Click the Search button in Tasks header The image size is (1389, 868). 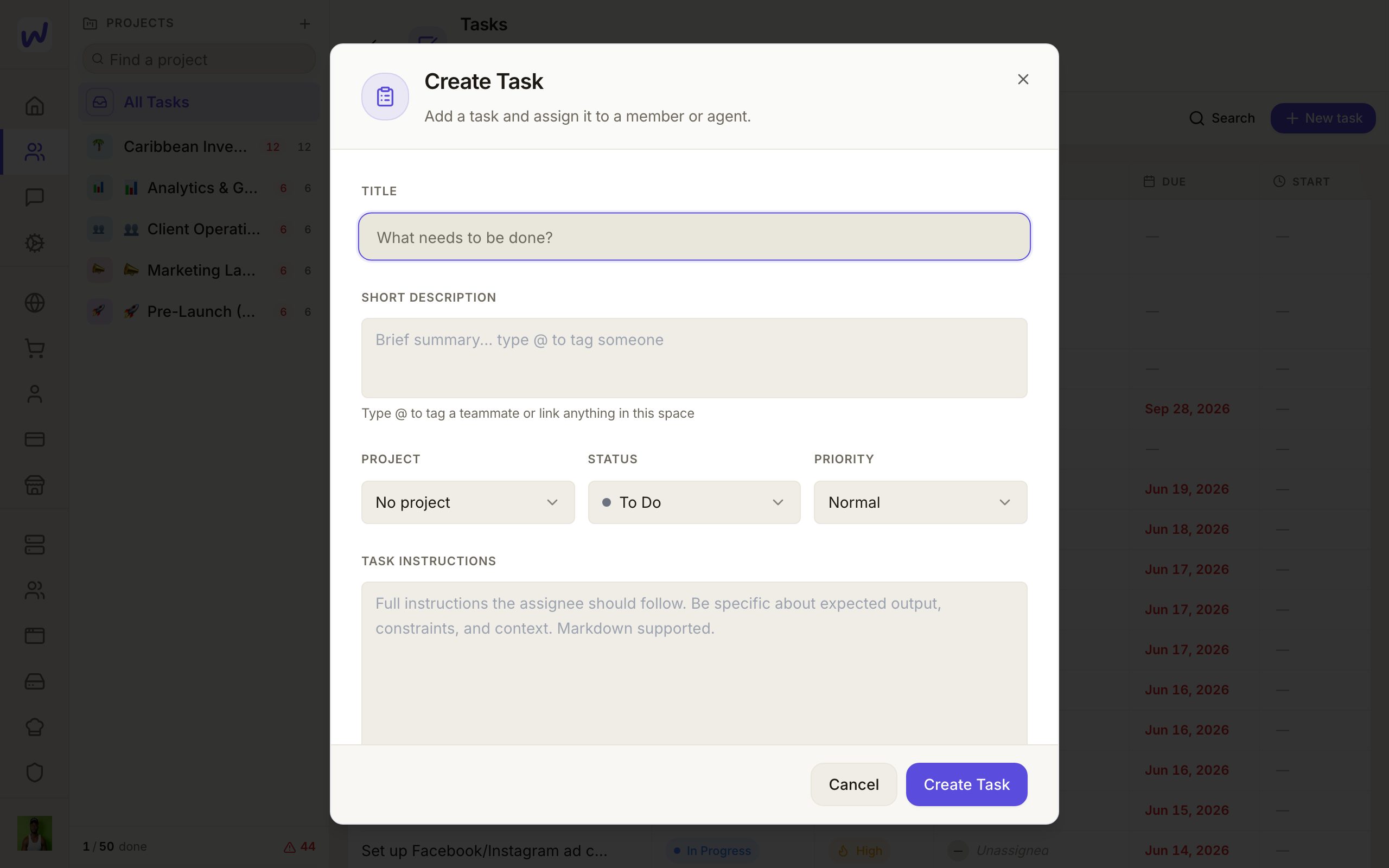1222,118
